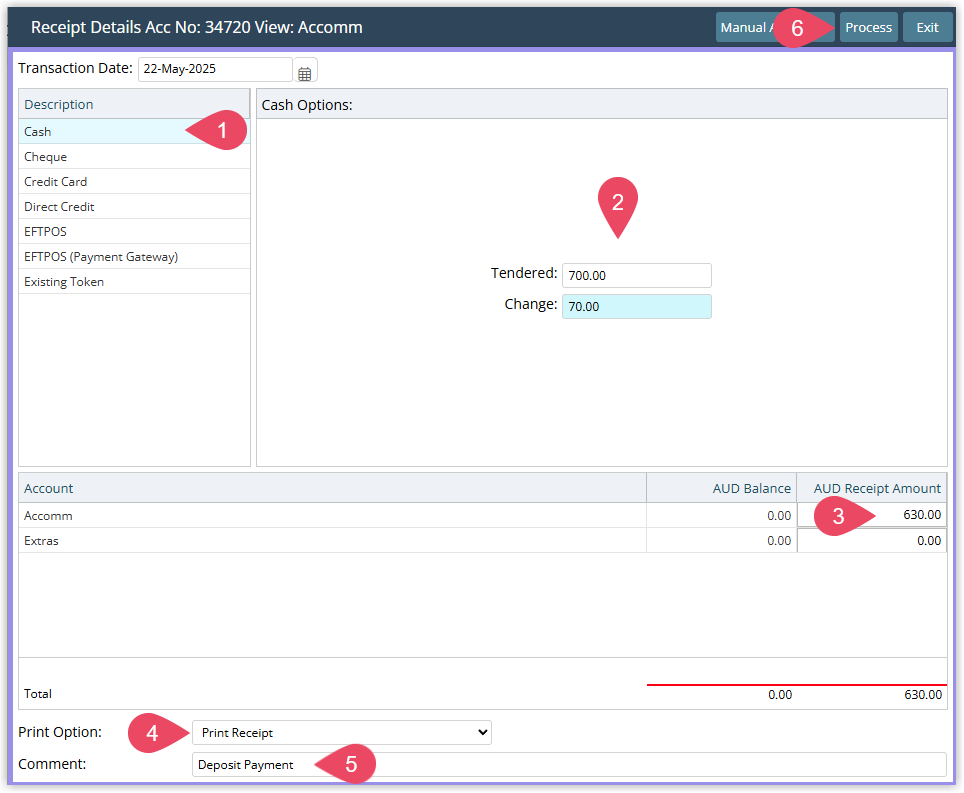Click the AUD Receipt Amount column header

(x=872, y=488)
